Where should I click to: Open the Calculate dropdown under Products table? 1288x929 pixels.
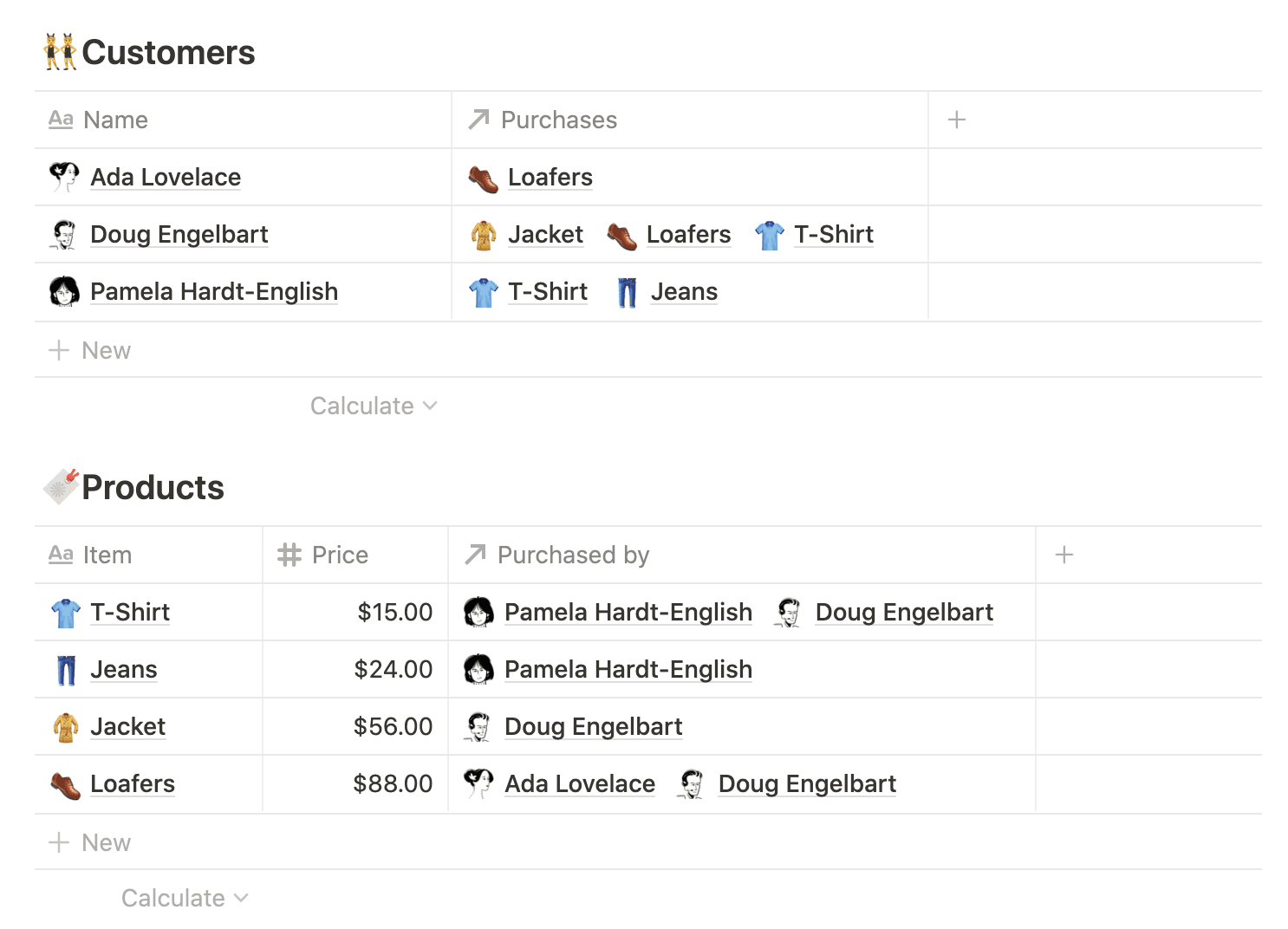point(184,898)
